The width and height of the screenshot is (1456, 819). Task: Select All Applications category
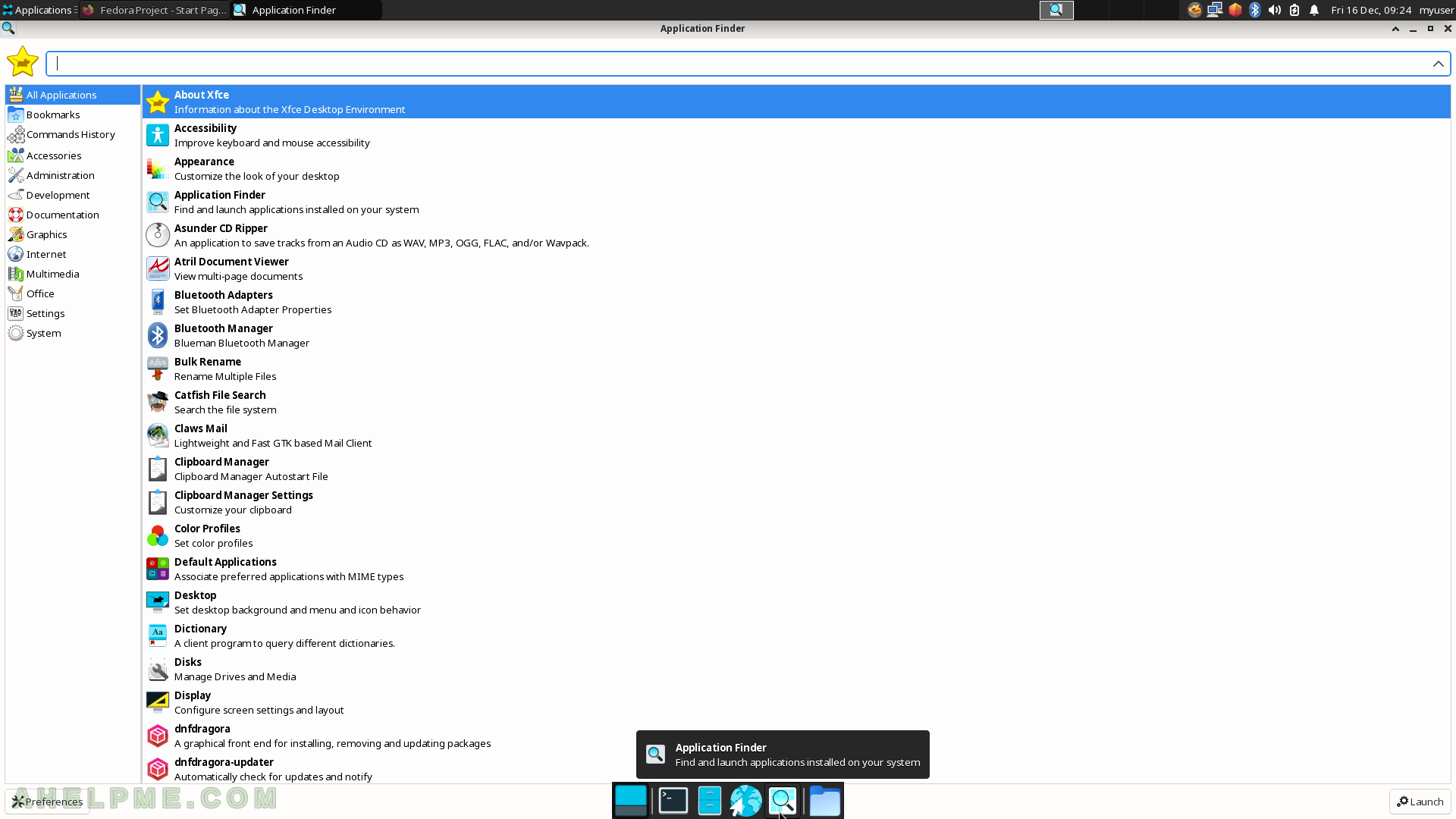coord(73,95)
